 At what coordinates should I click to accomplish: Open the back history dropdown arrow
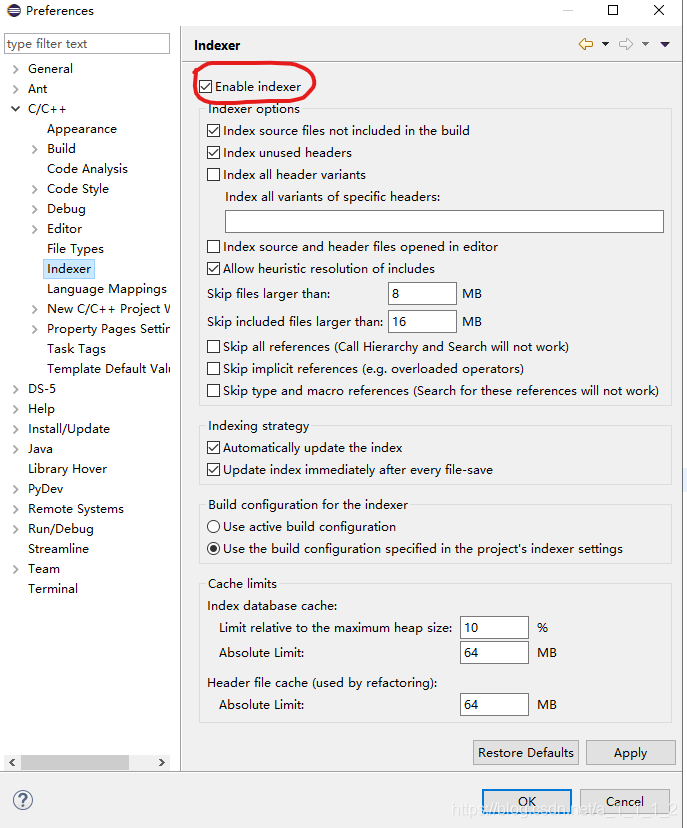[x=605, y=44]
